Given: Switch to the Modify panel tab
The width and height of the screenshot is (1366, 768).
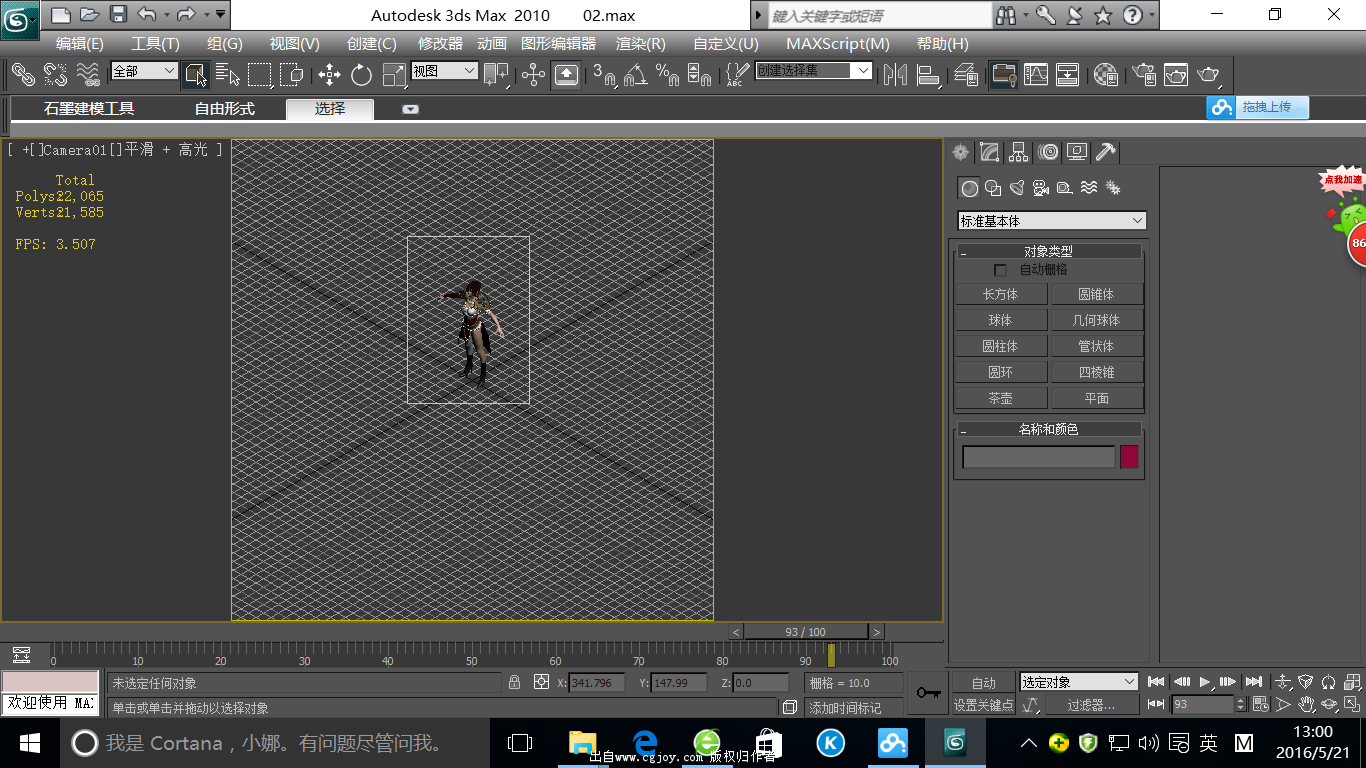Looking at the screenshot, I should (989, 152).
